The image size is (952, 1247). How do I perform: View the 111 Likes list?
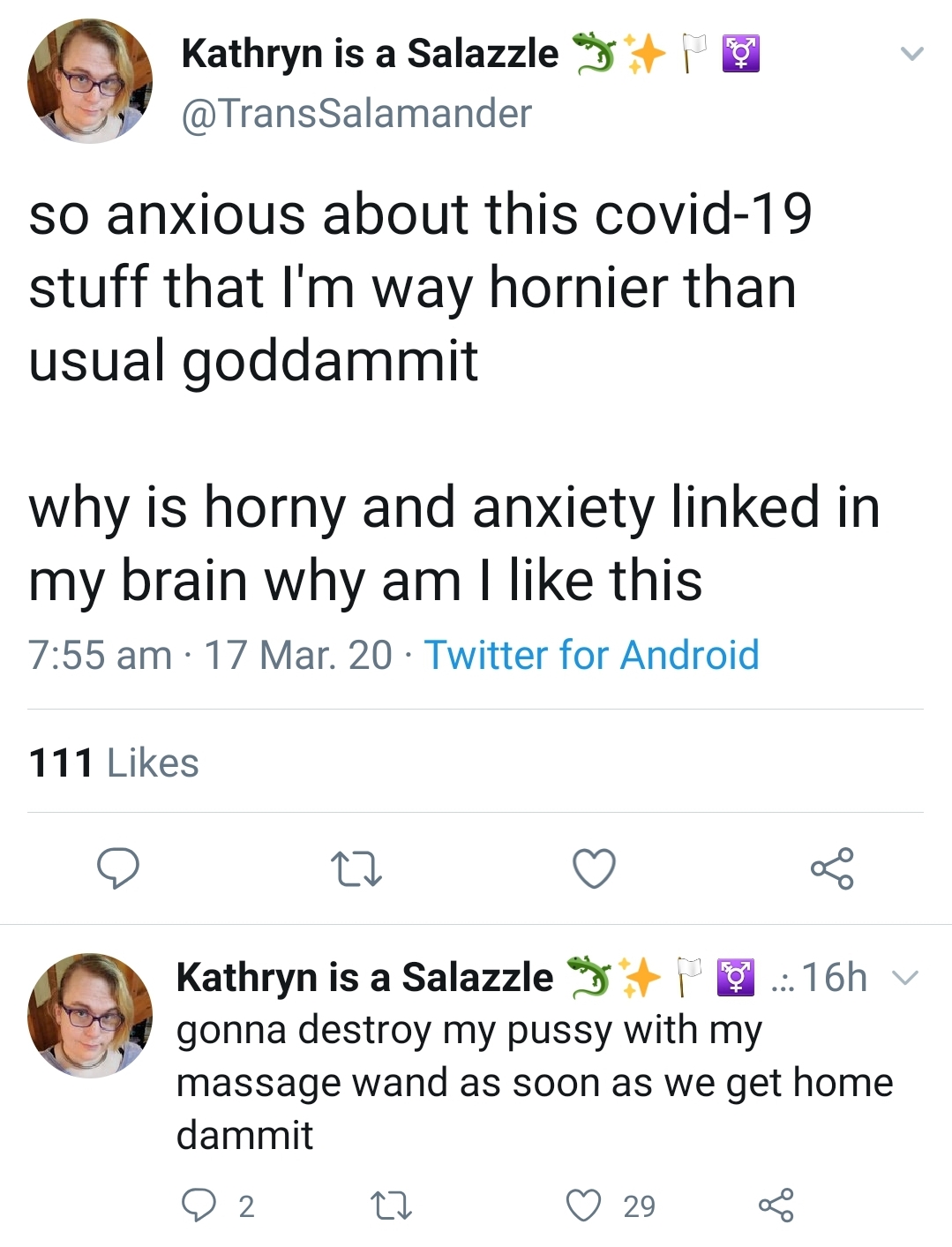coord(114,762)
